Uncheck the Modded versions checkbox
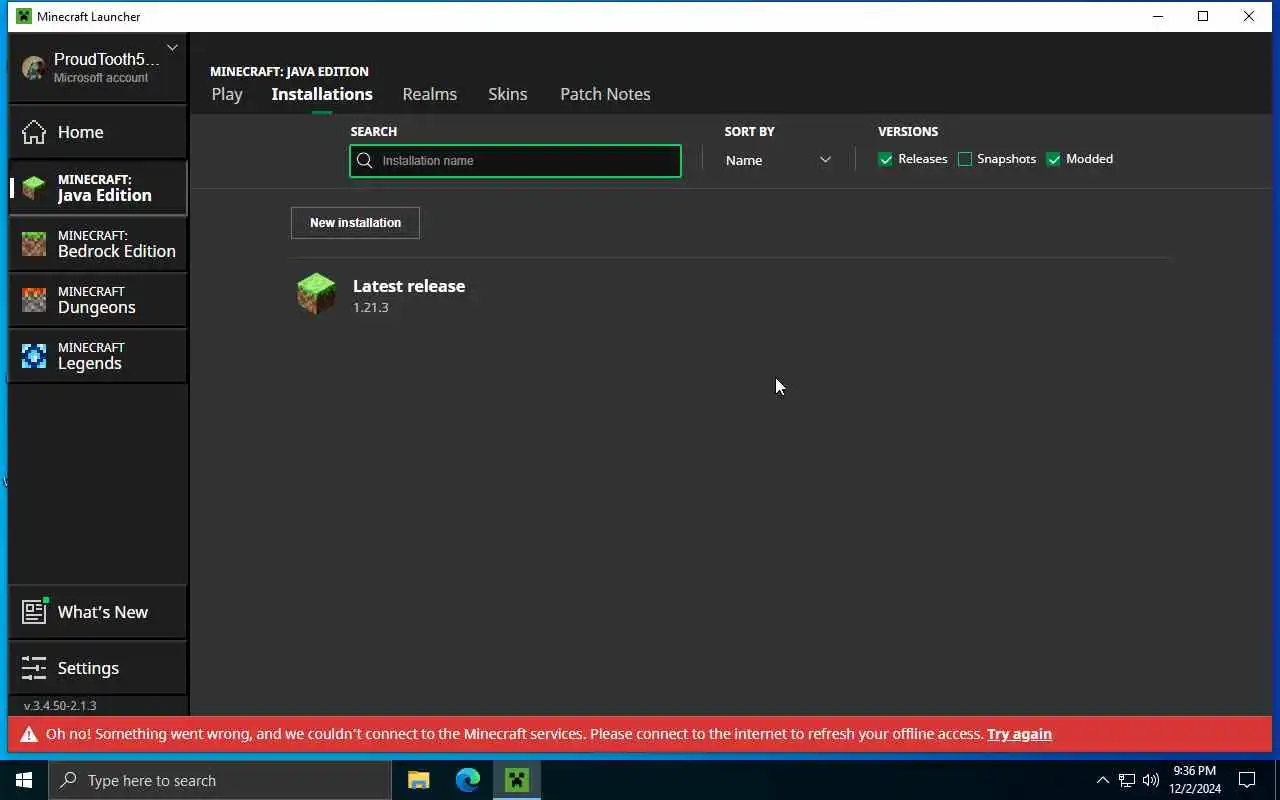 1053,159
